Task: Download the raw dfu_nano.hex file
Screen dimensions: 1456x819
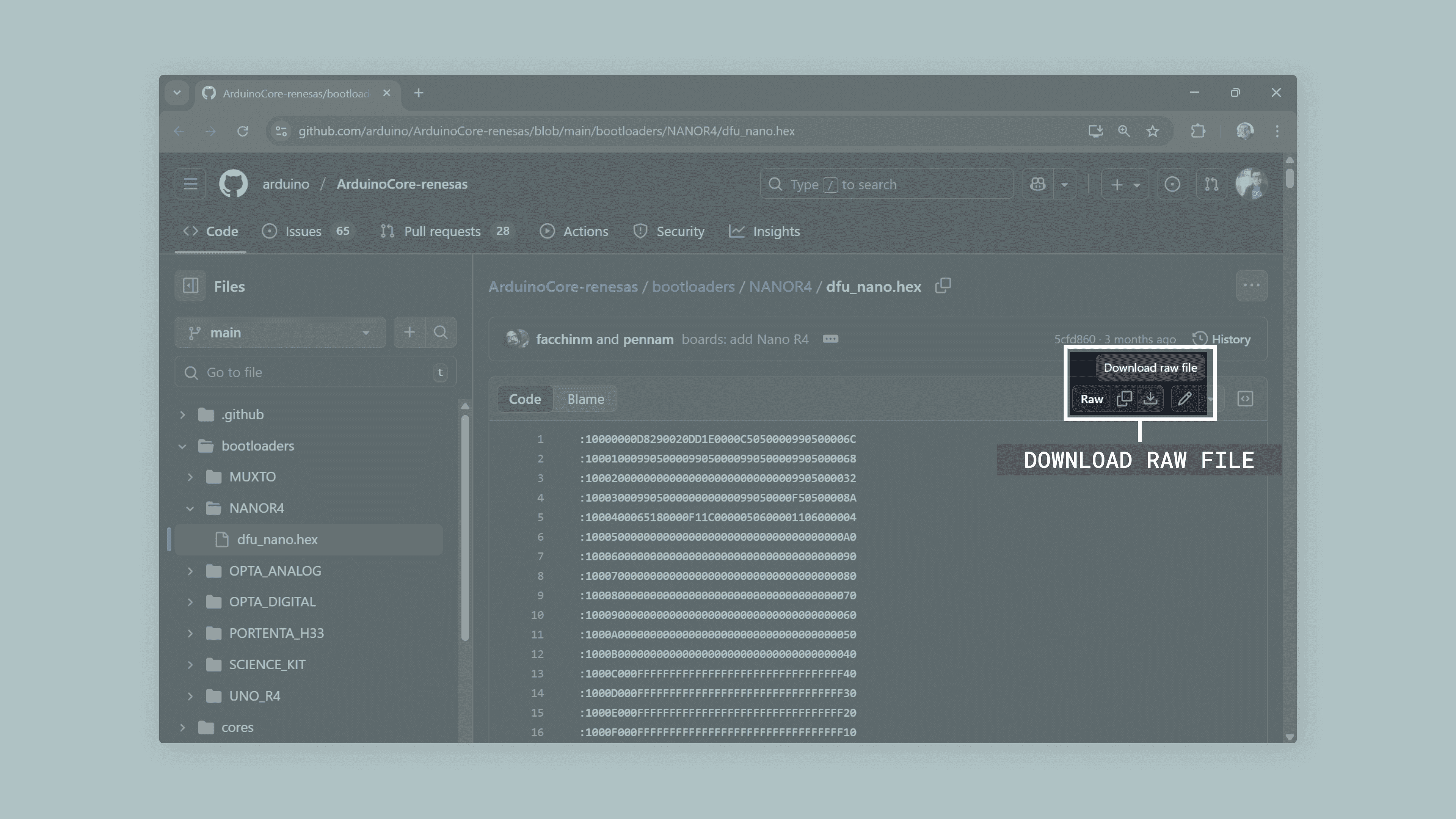Action: pyautogui.click(x=1151, y=399)
